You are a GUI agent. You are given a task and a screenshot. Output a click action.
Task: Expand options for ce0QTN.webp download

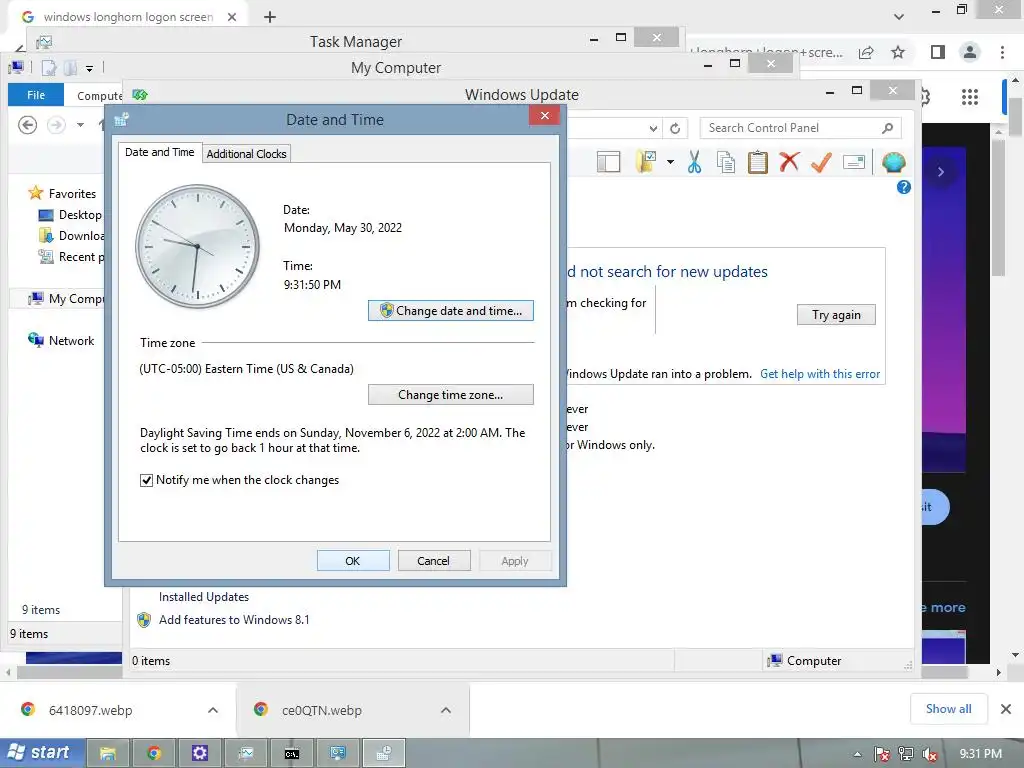[x=446, y=710]
